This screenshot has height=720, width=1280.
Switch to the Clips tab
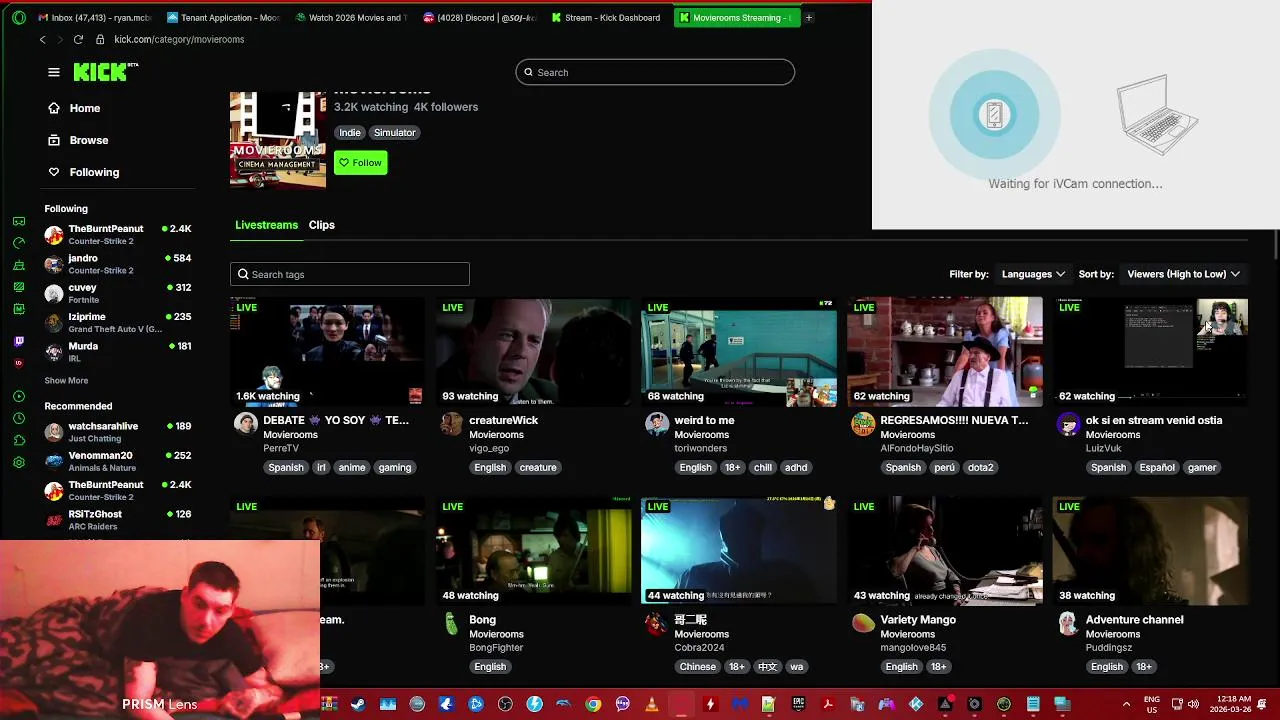coord(321,225)
